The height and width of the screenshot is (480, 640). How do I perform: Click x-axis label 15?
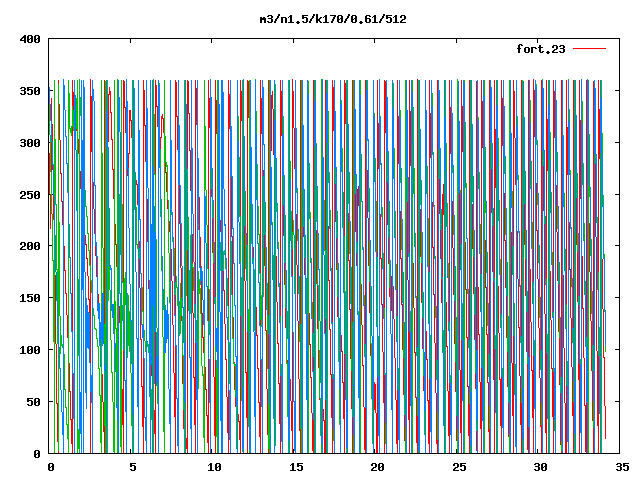click(296, 467)
